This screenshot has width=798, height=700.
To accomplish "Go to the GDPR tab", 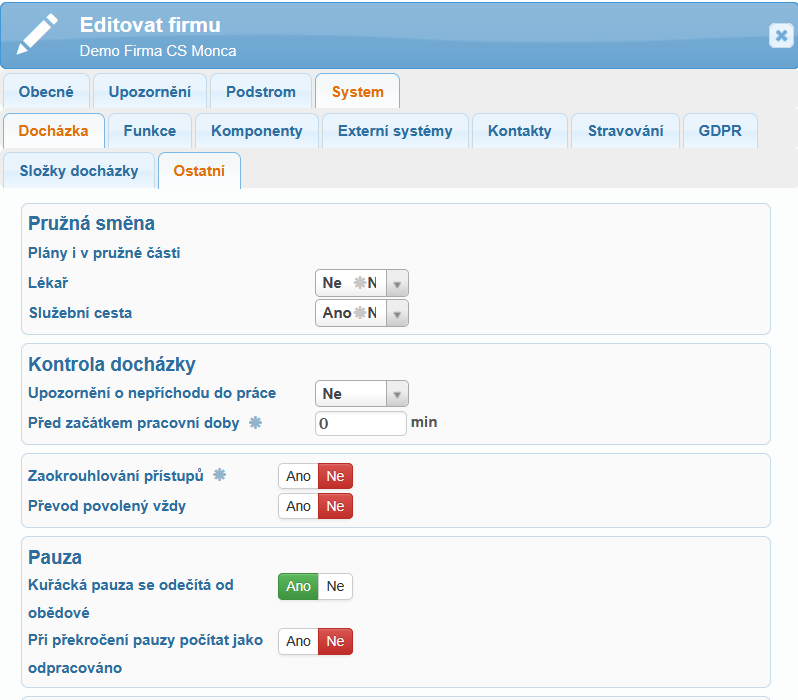I will [x=720, y=131].
